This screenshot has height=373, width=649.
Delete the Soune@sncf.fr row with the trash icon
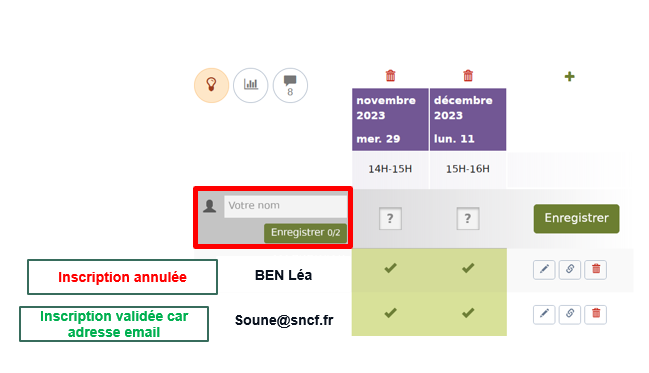pyautogui.click(x=596, y=314)
